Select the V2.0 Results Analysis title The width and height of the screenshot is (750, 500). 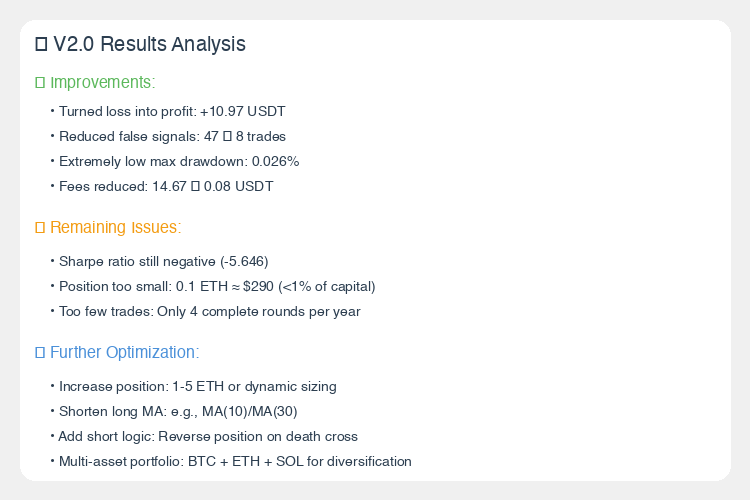tap(149, 44)
